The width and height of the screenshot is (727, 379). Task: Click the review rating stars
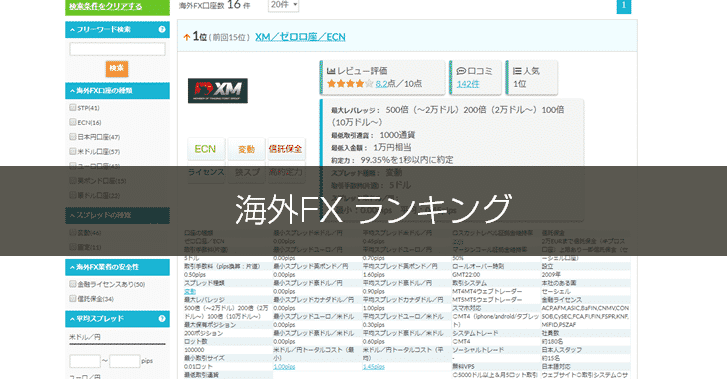[350, 84]
